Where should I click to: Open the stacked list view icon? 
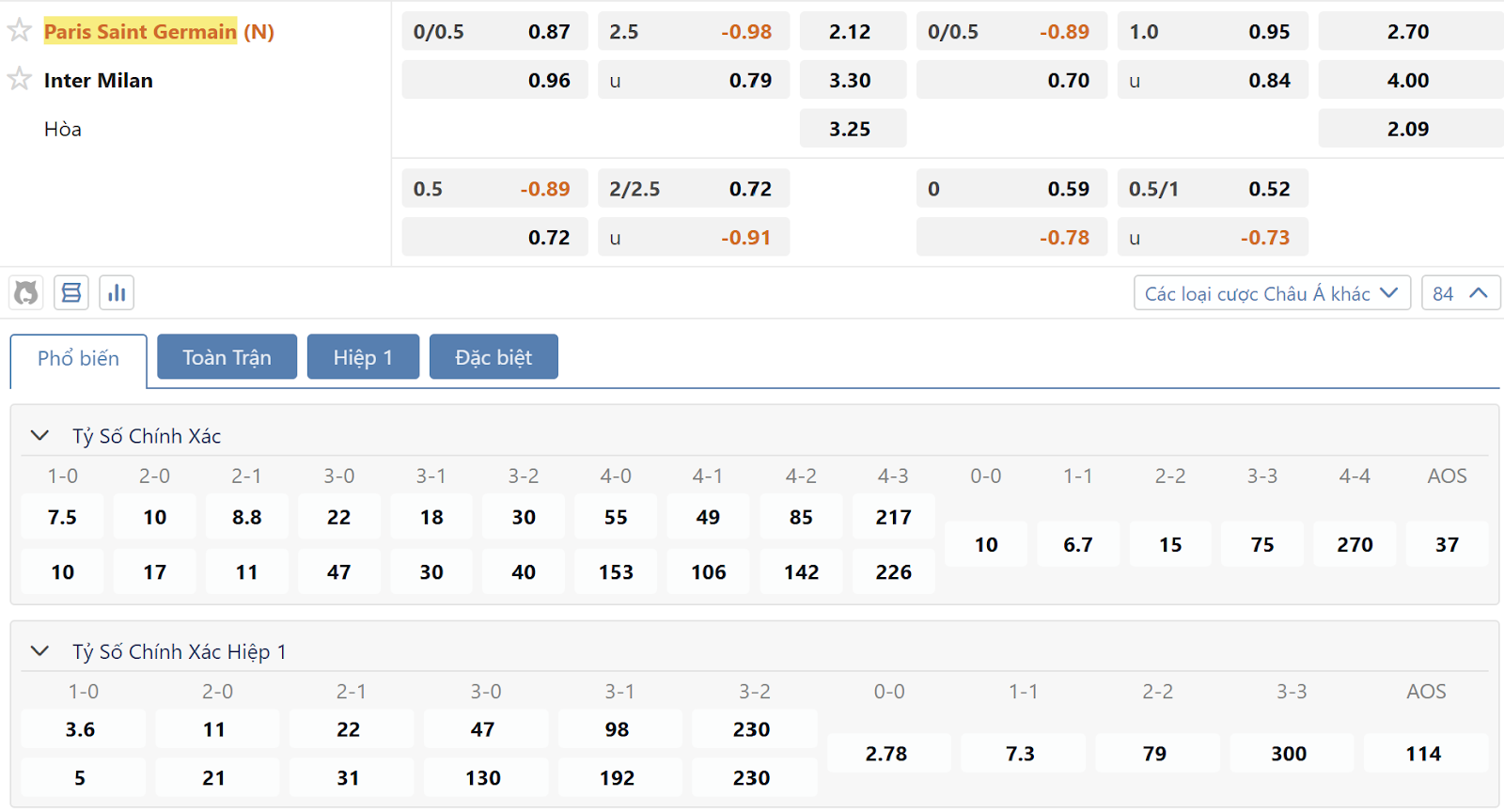[71, 293]
